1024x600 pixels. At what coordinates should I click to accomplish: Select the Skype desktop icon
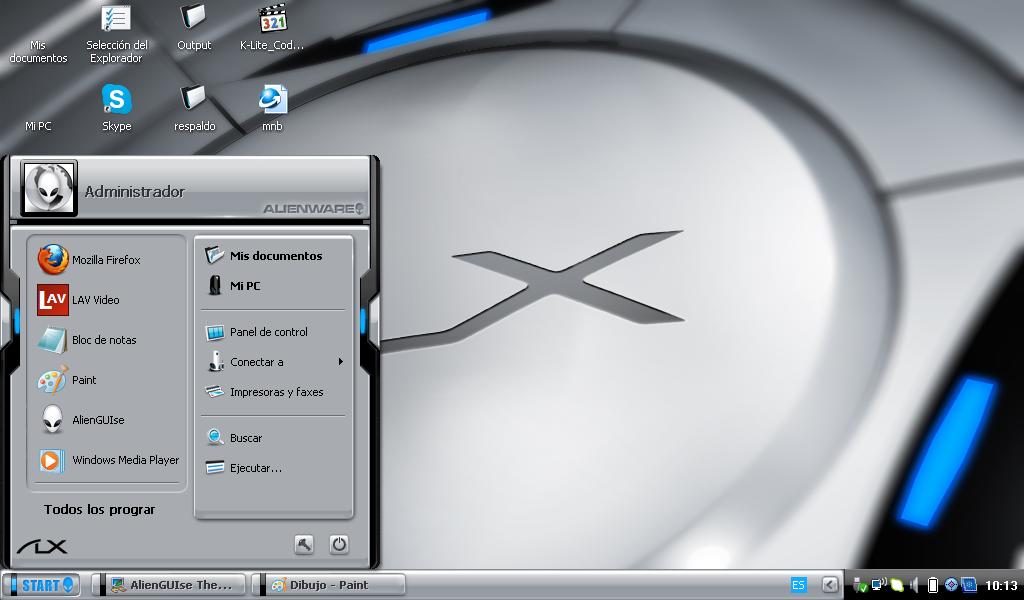(x=116, y=108)
